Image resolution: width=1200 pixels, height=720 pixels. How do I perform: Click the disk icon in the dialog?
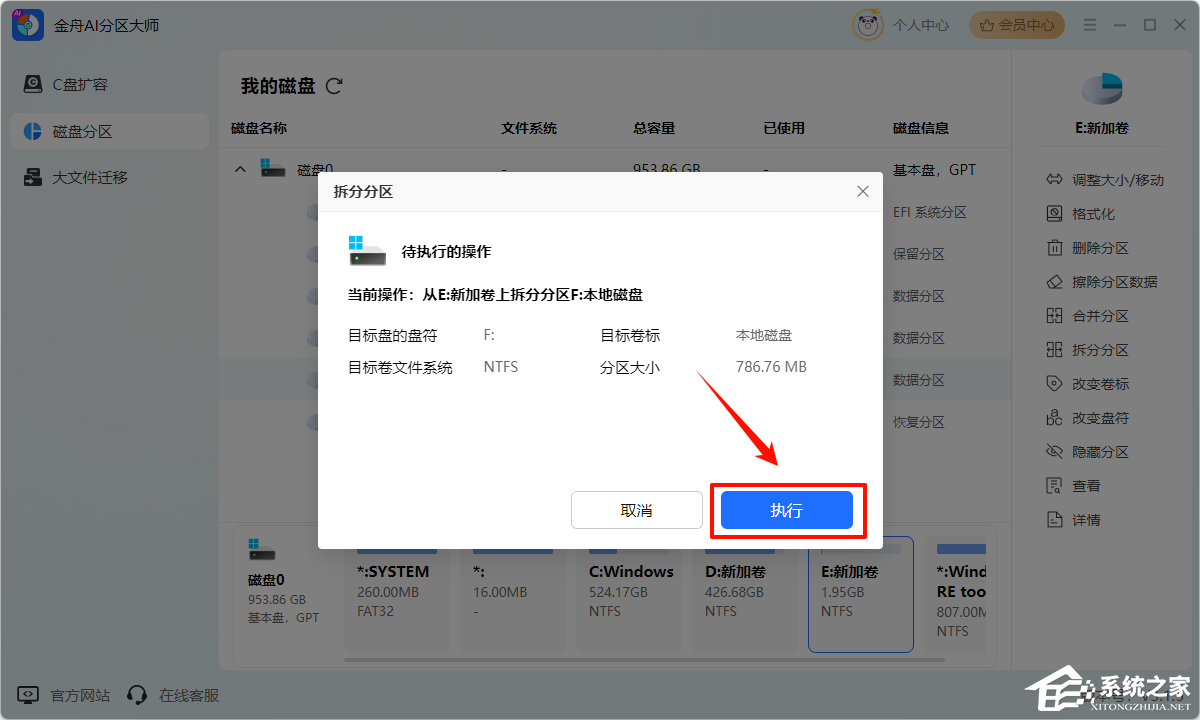coord(367,251)
